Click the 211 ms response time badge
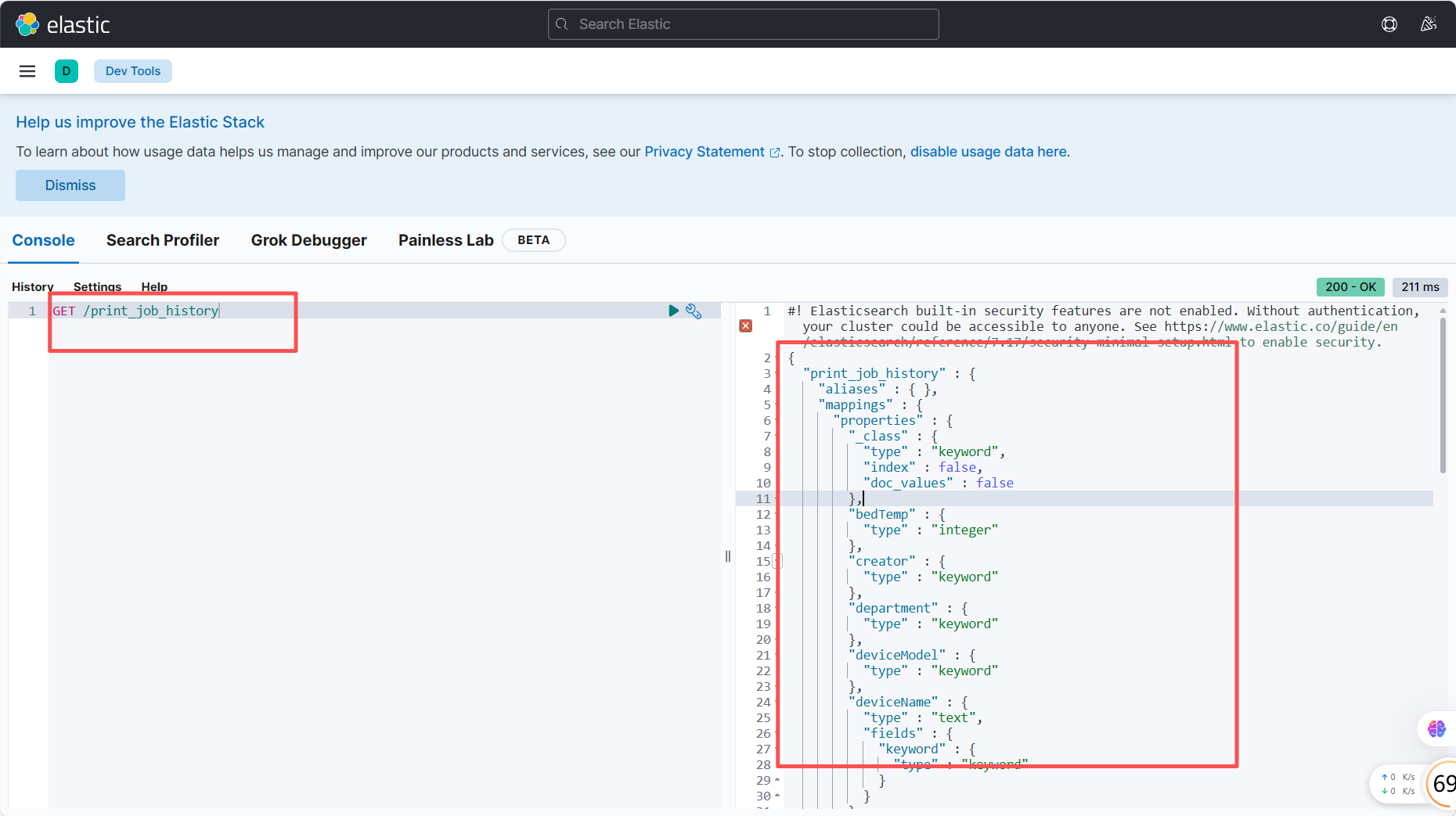Viewport: 1456px width, 816px height. 1420,287
